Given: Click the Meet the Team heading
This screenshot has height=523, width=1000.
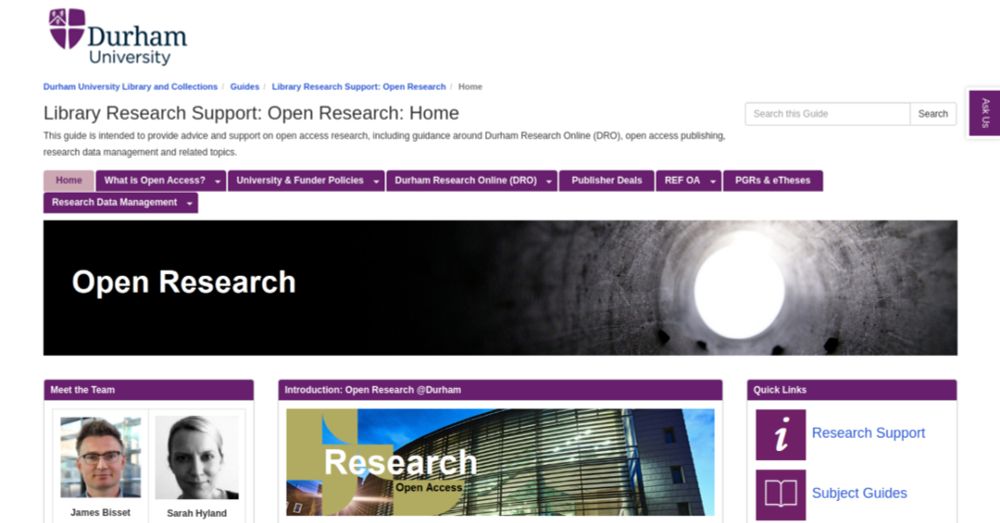Looking at the screenshot, I should pyautogui.click(x=82, y=390).
